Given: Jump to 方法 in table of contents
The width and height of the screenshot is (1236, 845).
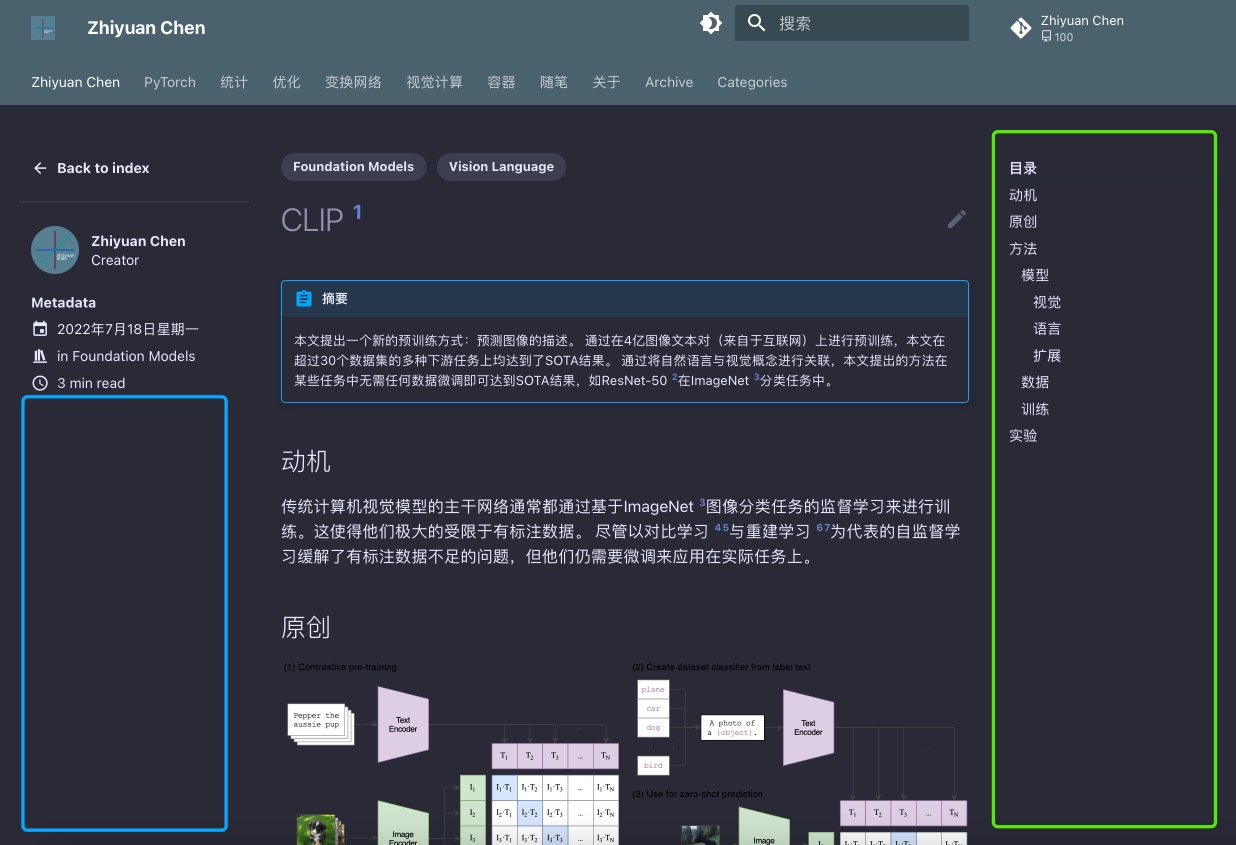Looking at the screenshot, I should coord(1023,248).
